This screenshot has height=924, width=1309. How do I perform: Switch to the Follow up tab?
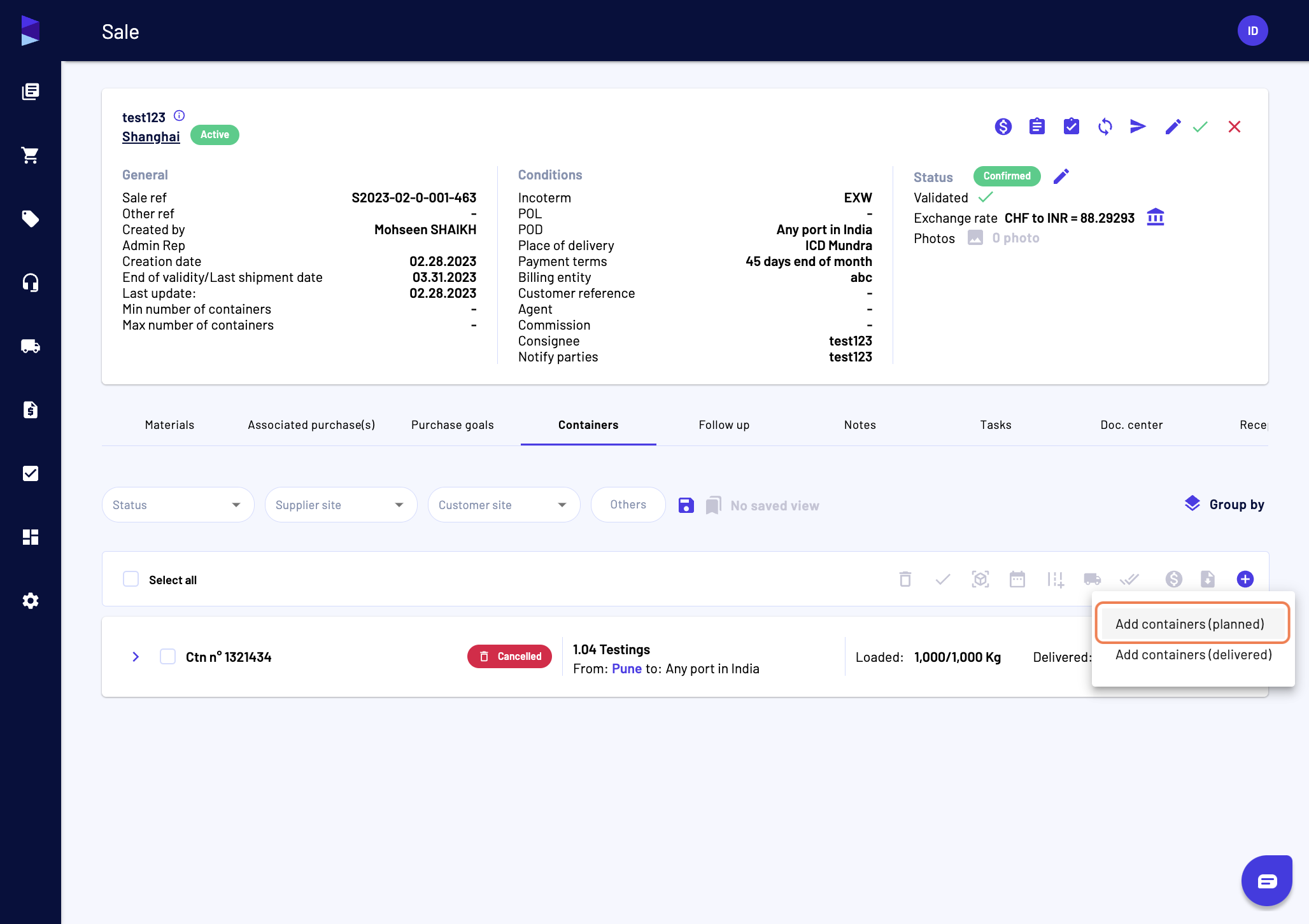click(x=724, y=425)
